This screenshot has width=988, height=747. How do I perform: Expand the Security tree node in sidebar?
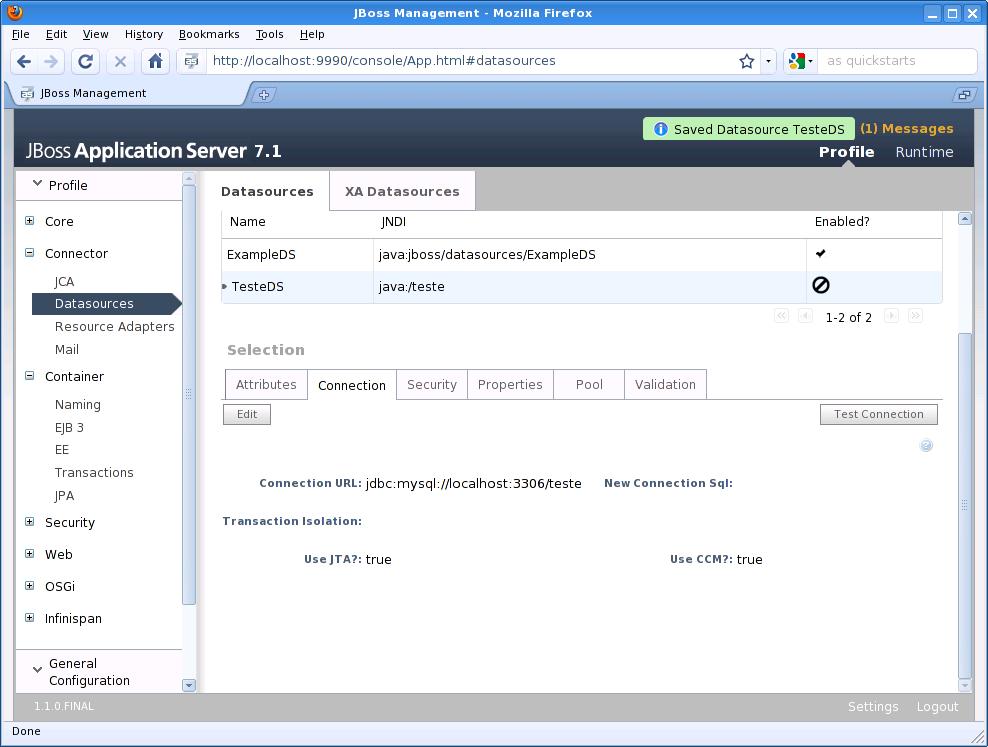(x=30, y=522)
